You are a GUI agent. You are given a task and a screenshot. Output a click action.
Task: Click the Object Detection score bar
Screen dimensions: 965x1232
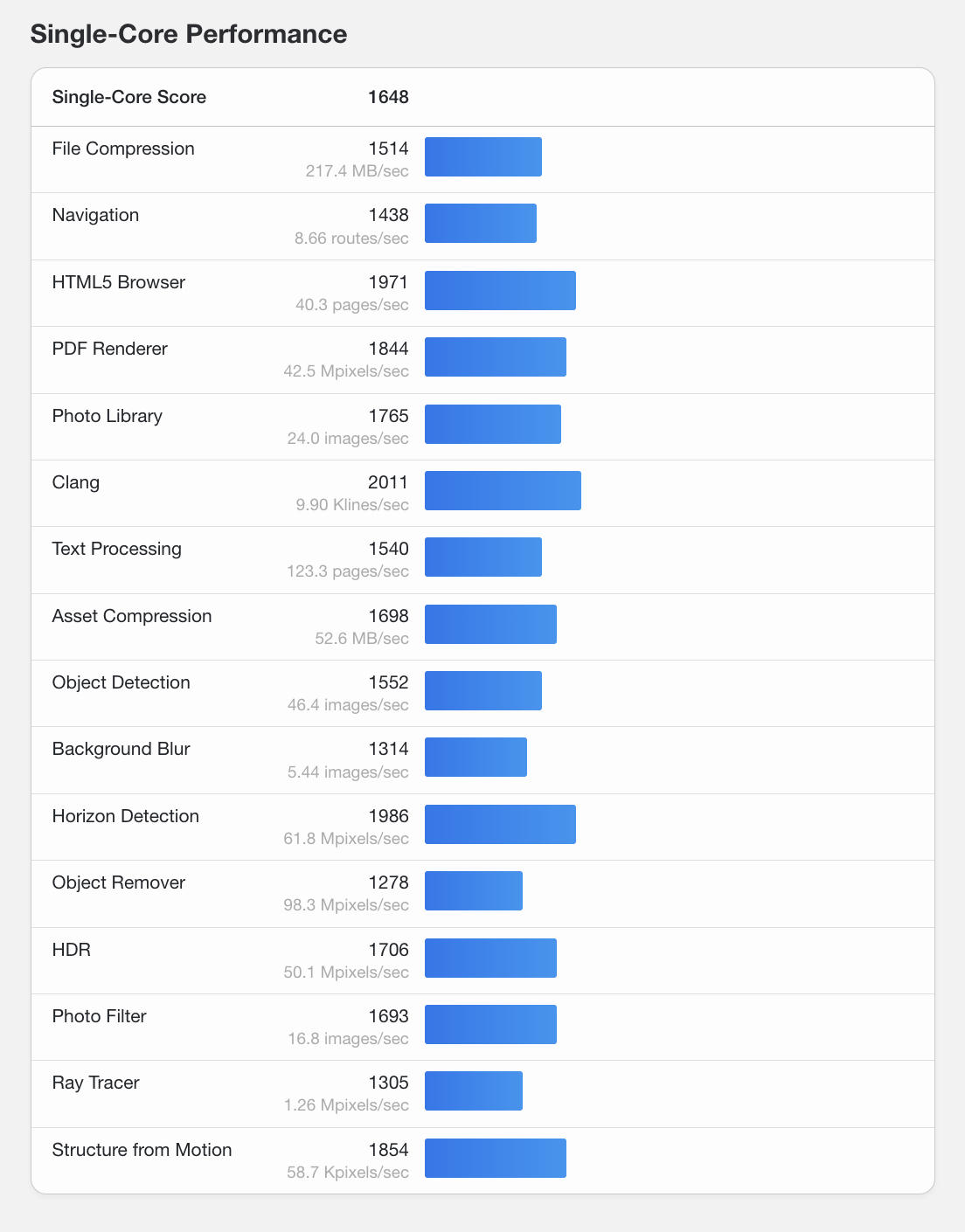point(482,690)
